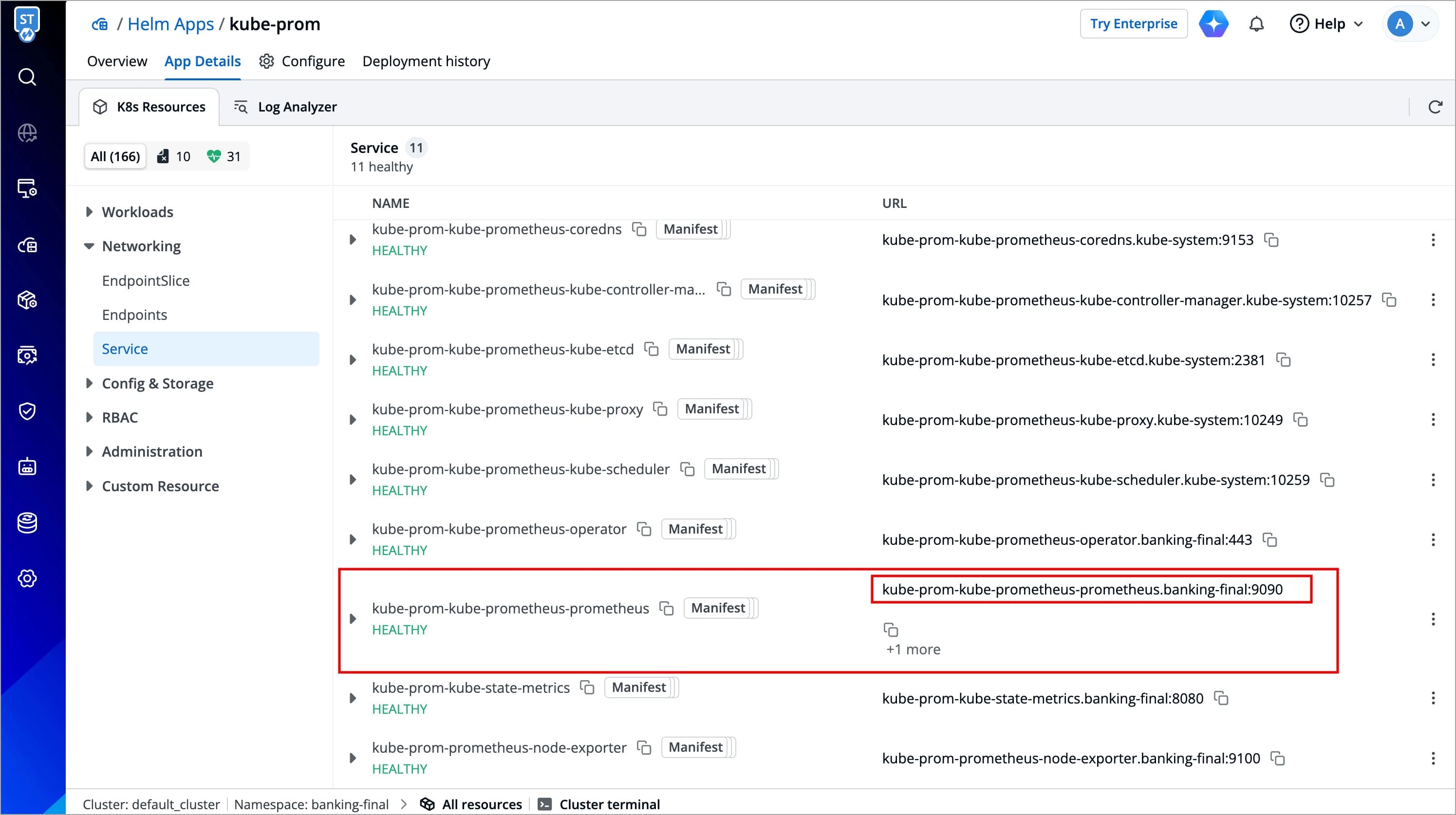Select Endpoints under Networking
The height and width of the screenshot is (815, 1456).
coord(134,315)
